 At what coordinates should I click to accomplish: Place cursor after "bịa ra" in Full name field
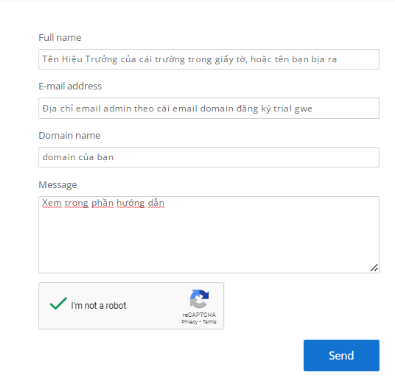click(337, 59)
